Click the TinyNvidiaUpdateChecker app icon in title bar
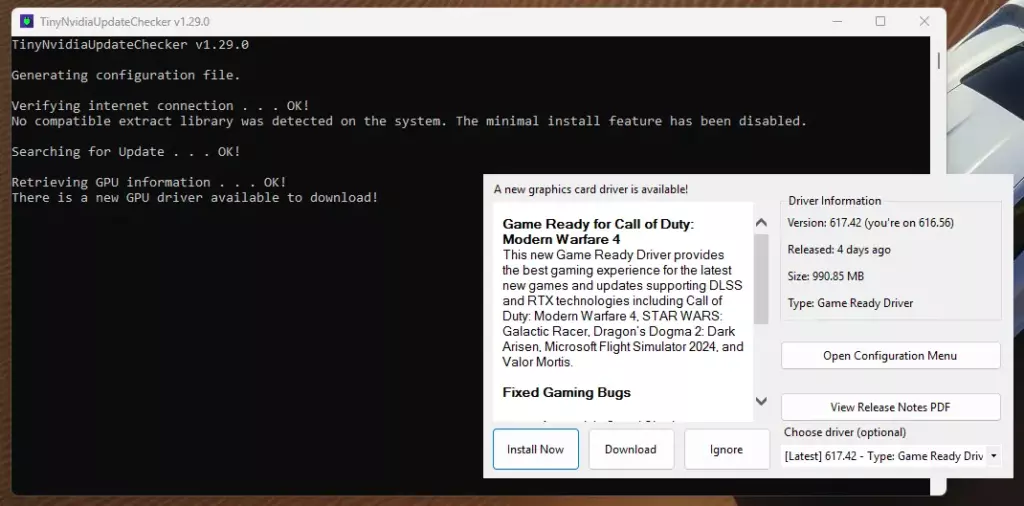The width and height of the screenshot is (1024, 506). [x=27, y=22]
